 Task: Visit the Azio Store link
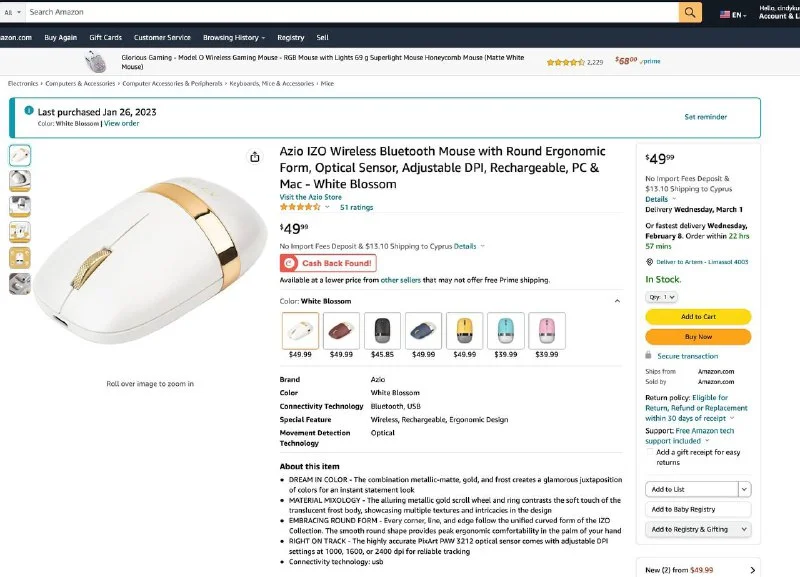point(311,197)
